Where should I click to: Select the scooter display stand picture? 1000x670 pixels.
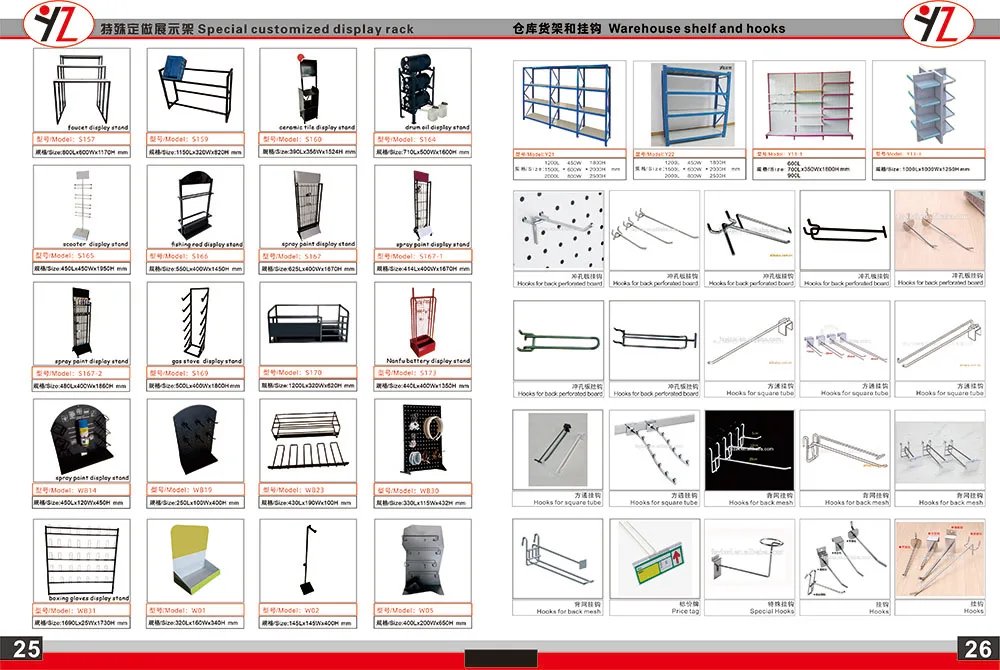[x=82, y=204]
